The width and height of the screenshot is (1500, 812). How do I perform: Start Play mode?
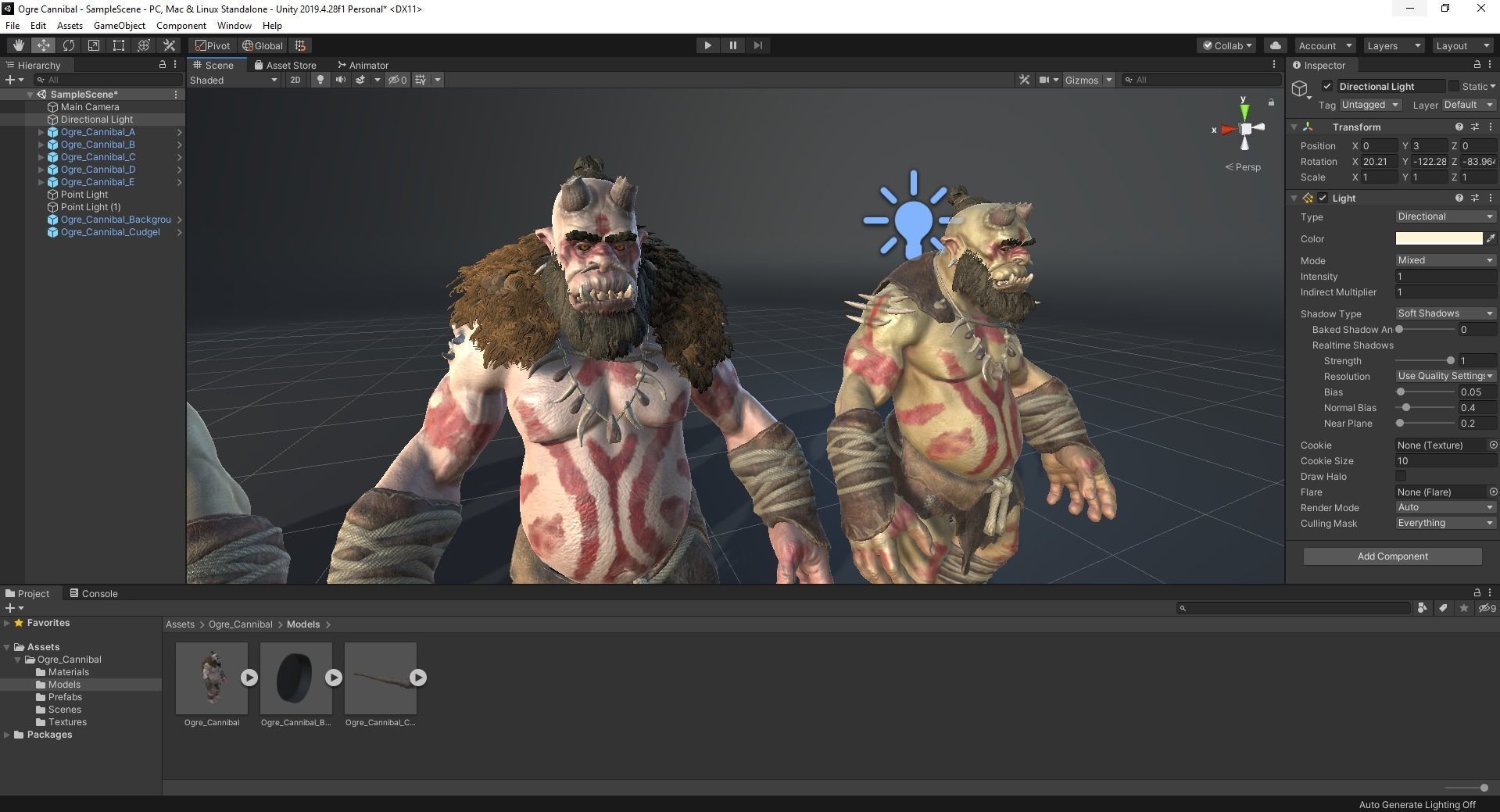point(707,45)
